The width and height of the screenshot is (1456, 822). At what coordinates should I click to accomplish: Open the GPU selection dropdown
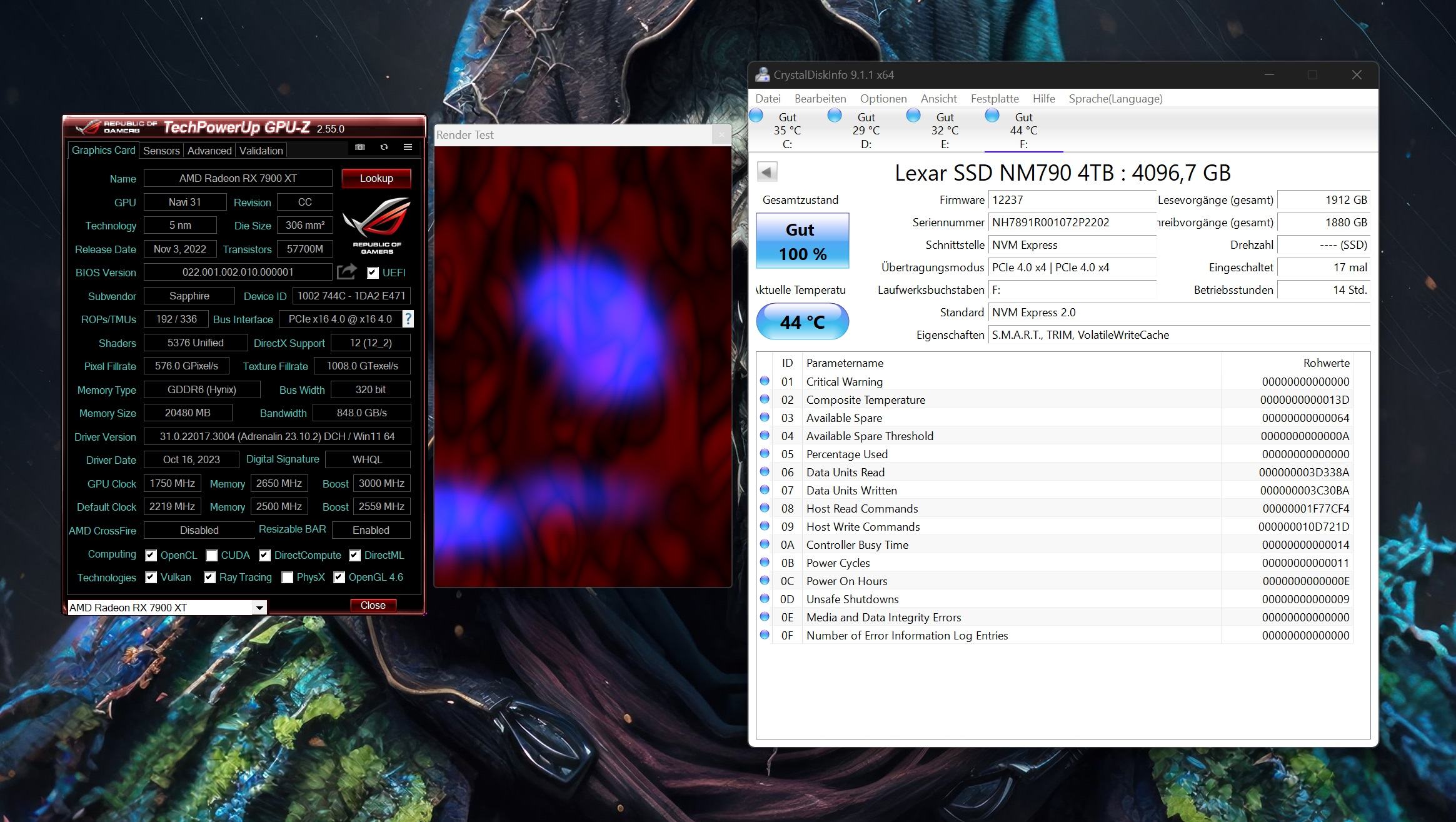coord(259,608)
